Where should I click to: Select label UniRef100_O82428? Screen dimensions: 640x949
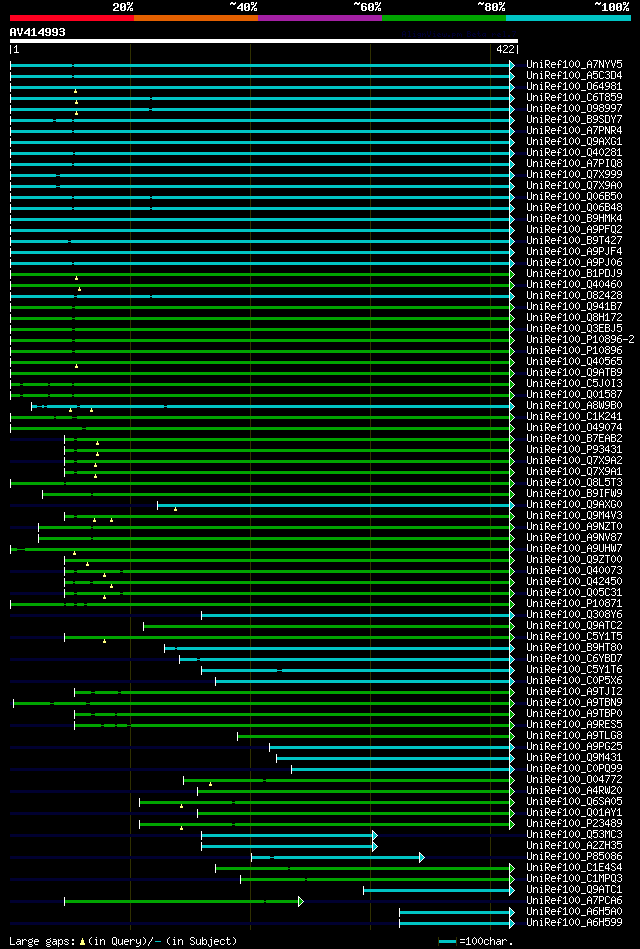tap(575, 295)
